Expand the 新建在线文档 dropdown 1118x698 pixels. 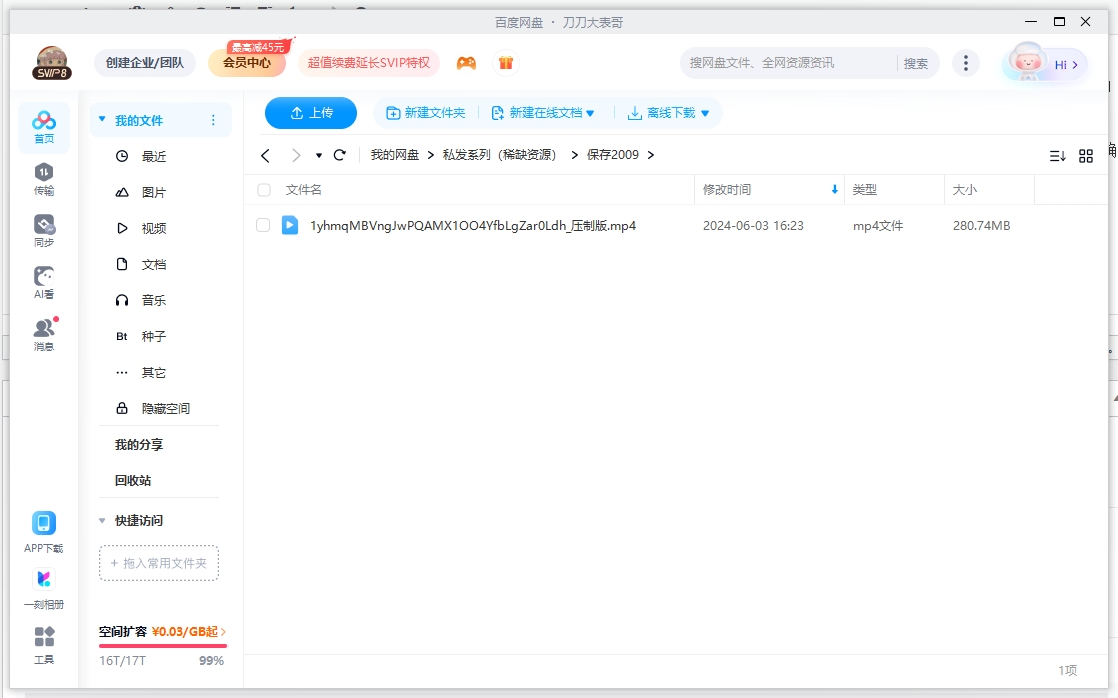[x=590, y=114]
